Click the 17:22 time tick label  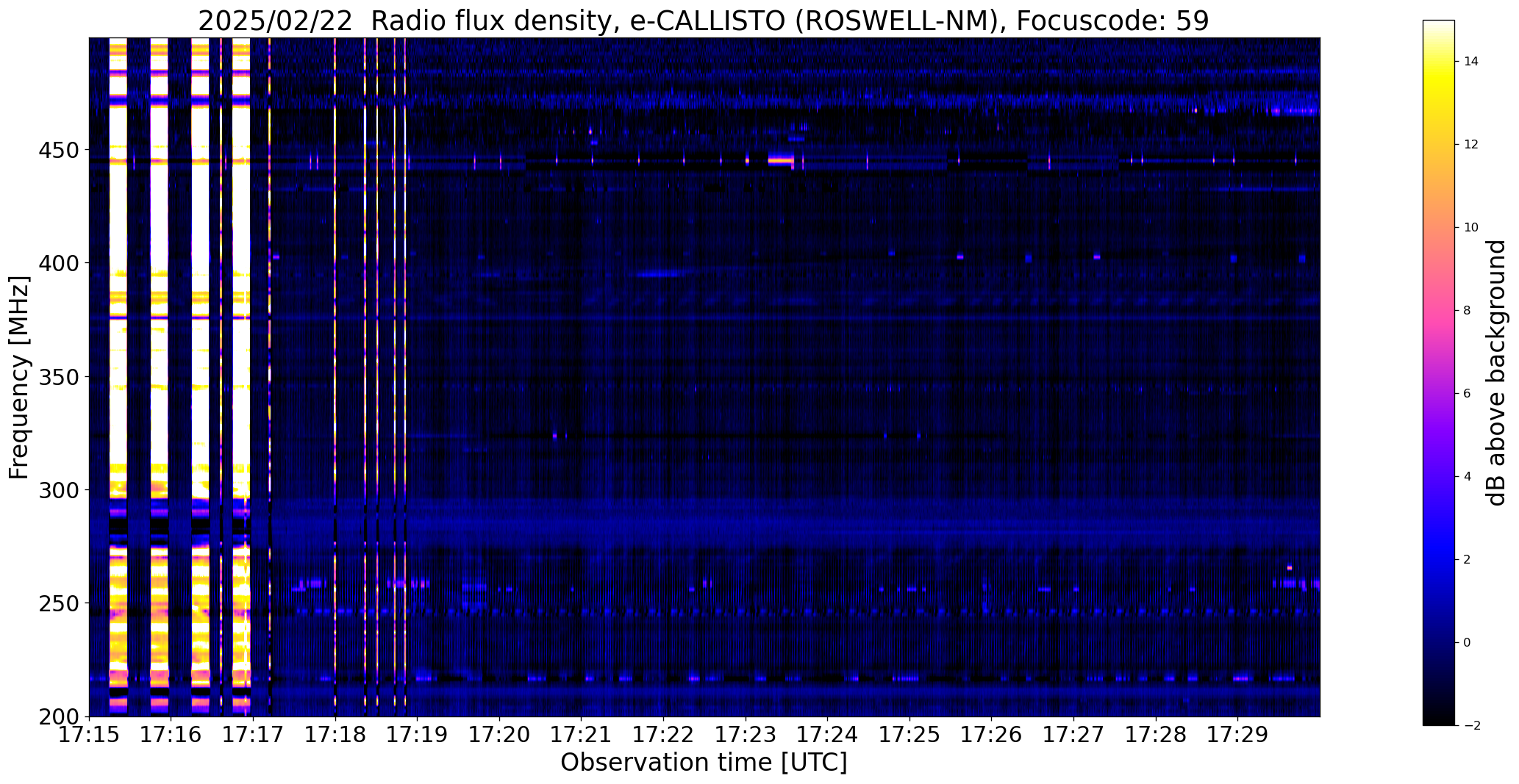[664, 735]
